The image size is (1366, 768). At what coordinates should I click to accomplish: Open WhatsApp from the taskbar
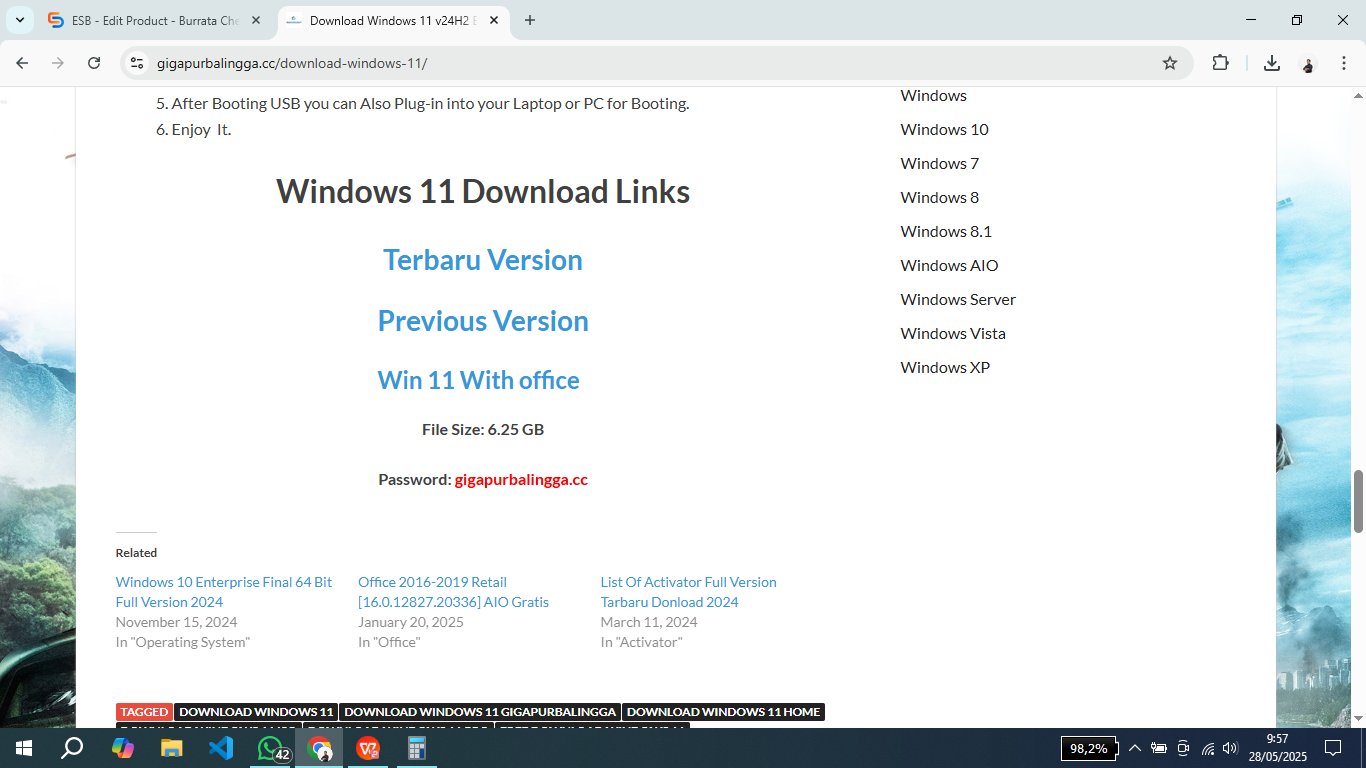tap(270, 748)
